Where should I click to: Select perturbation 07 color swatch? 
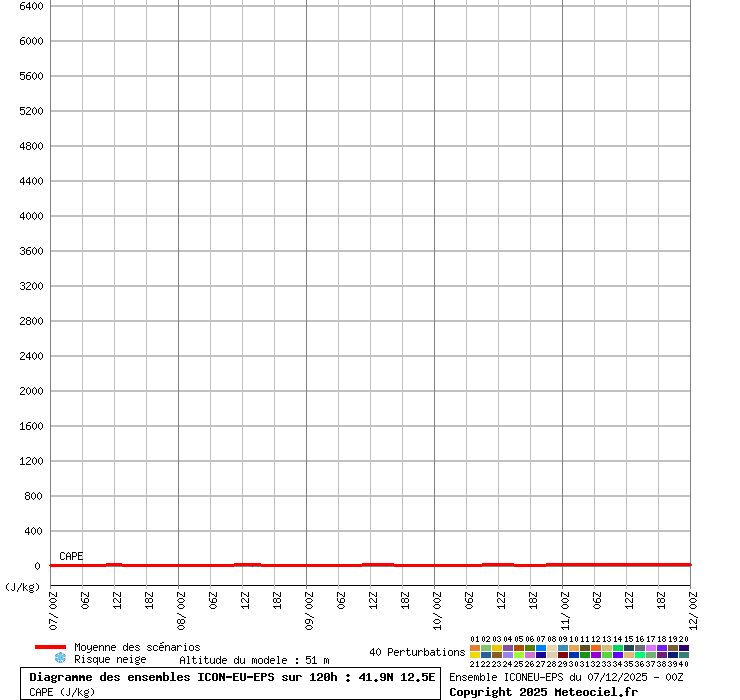tap(541, 648)
